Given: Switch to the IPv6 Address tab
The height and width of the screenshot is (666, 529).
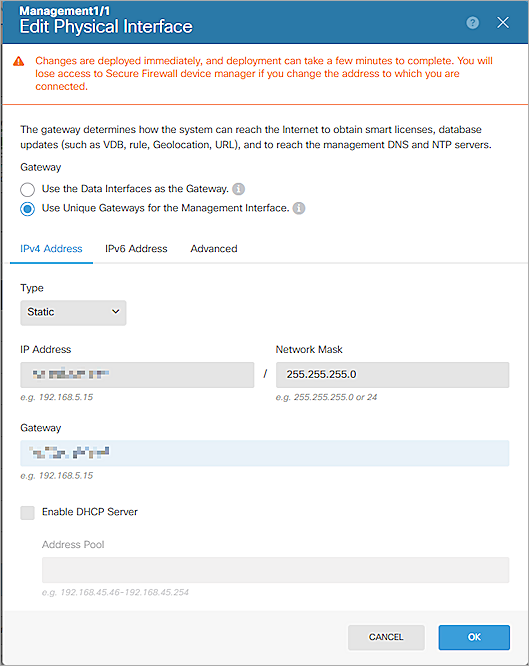Looking at the screenshot, I should [x=136, y=249].
